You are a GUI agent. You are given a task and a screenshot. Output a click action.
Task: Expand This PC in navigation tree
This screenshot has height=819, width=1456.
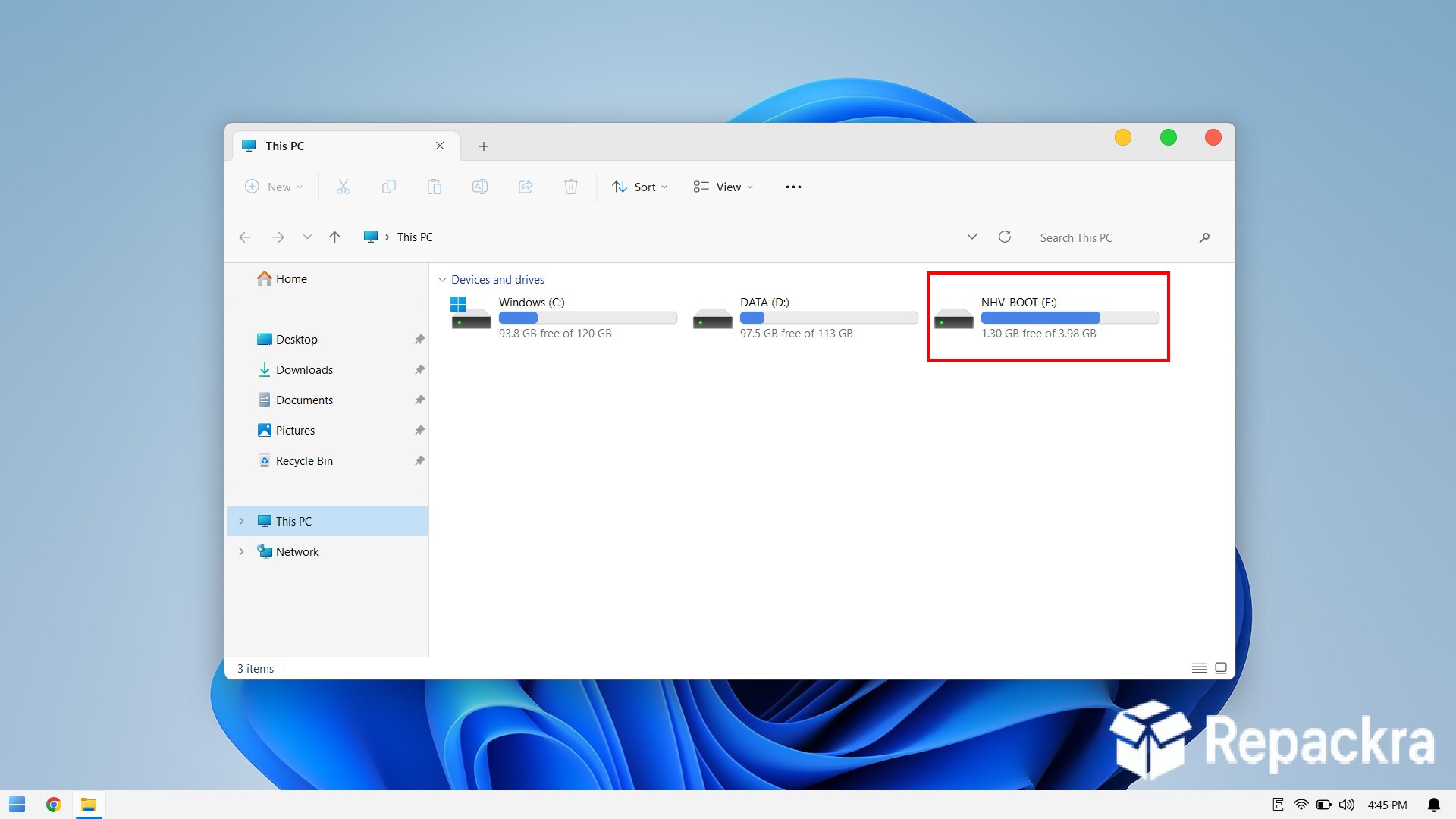click(241, 521)
